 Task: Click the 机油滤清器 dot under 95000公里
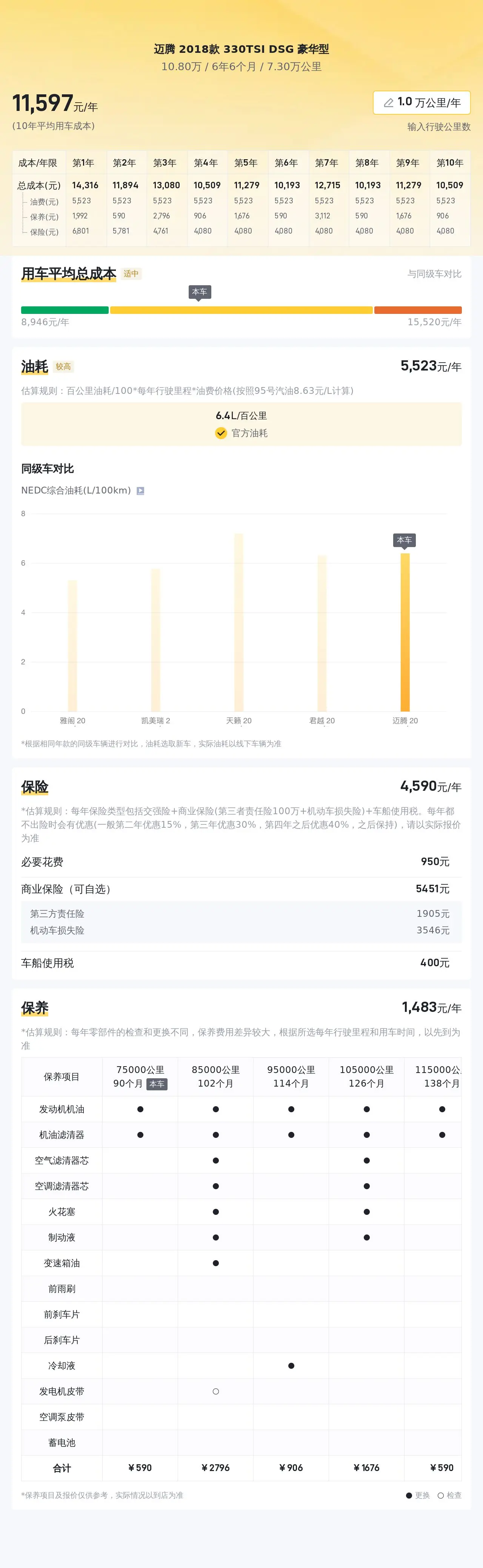point(291,1134)
